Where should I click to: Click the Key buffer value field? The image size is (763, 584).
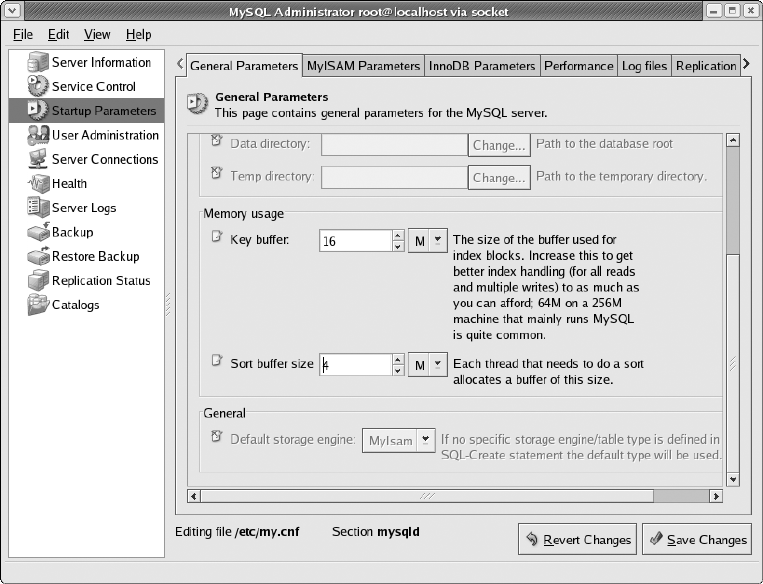(356, 240)
